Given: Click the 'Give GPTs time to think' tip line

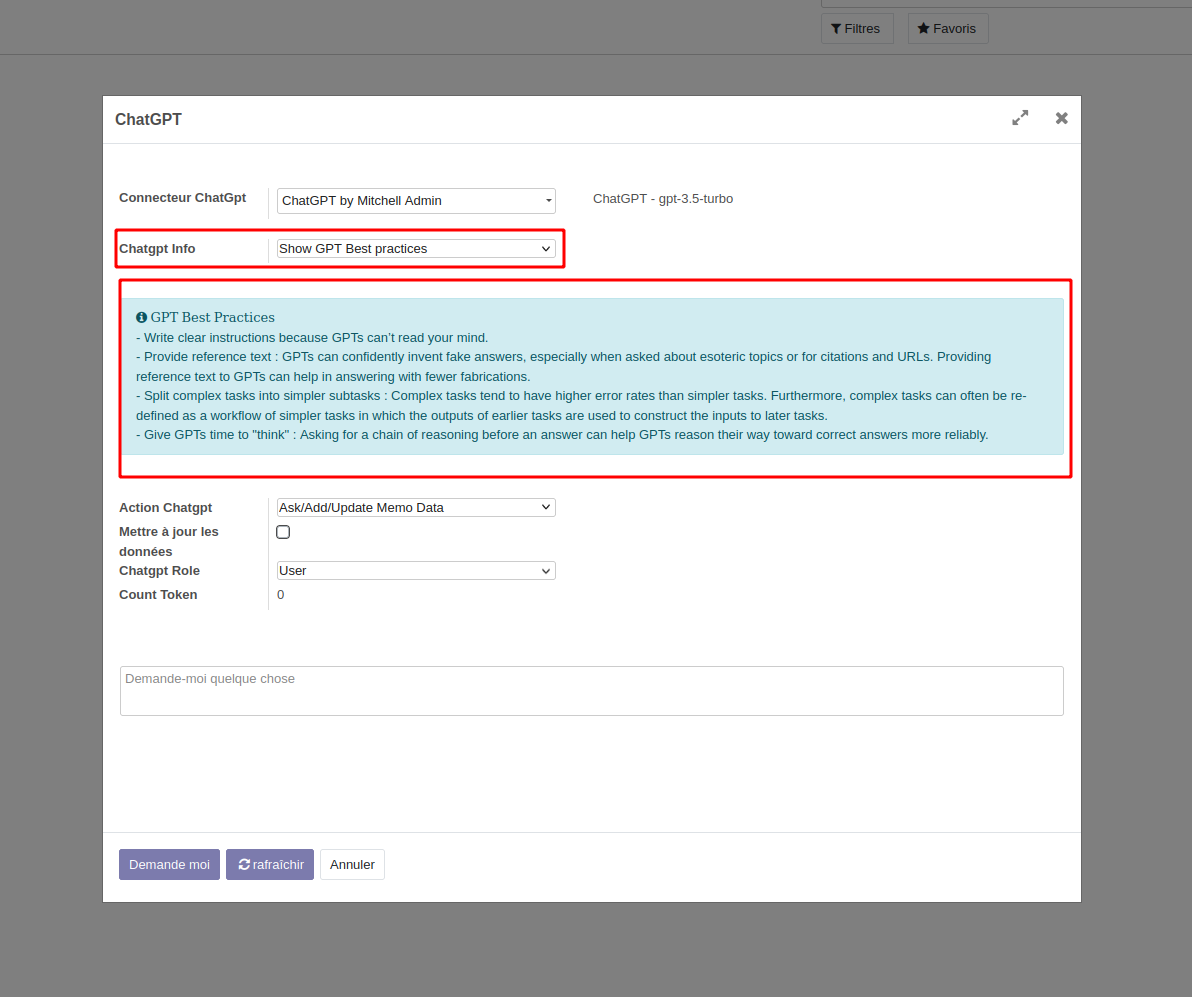Looking at the screenshot, I should [562, 435].
